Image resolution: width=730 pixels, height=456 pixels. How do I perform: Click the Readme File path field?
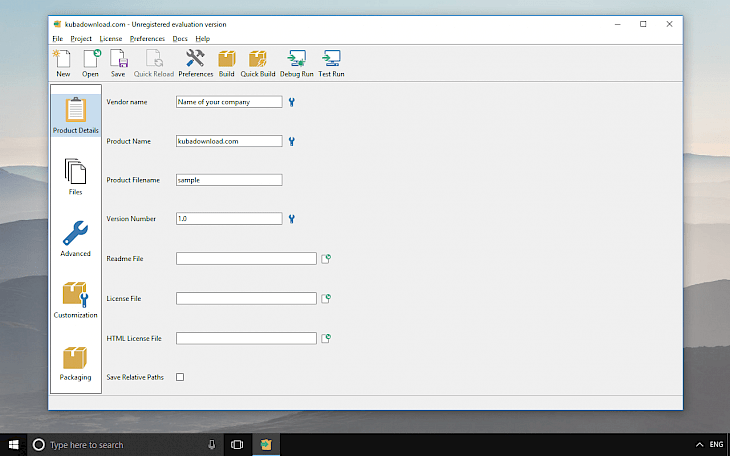click(246, 259)
